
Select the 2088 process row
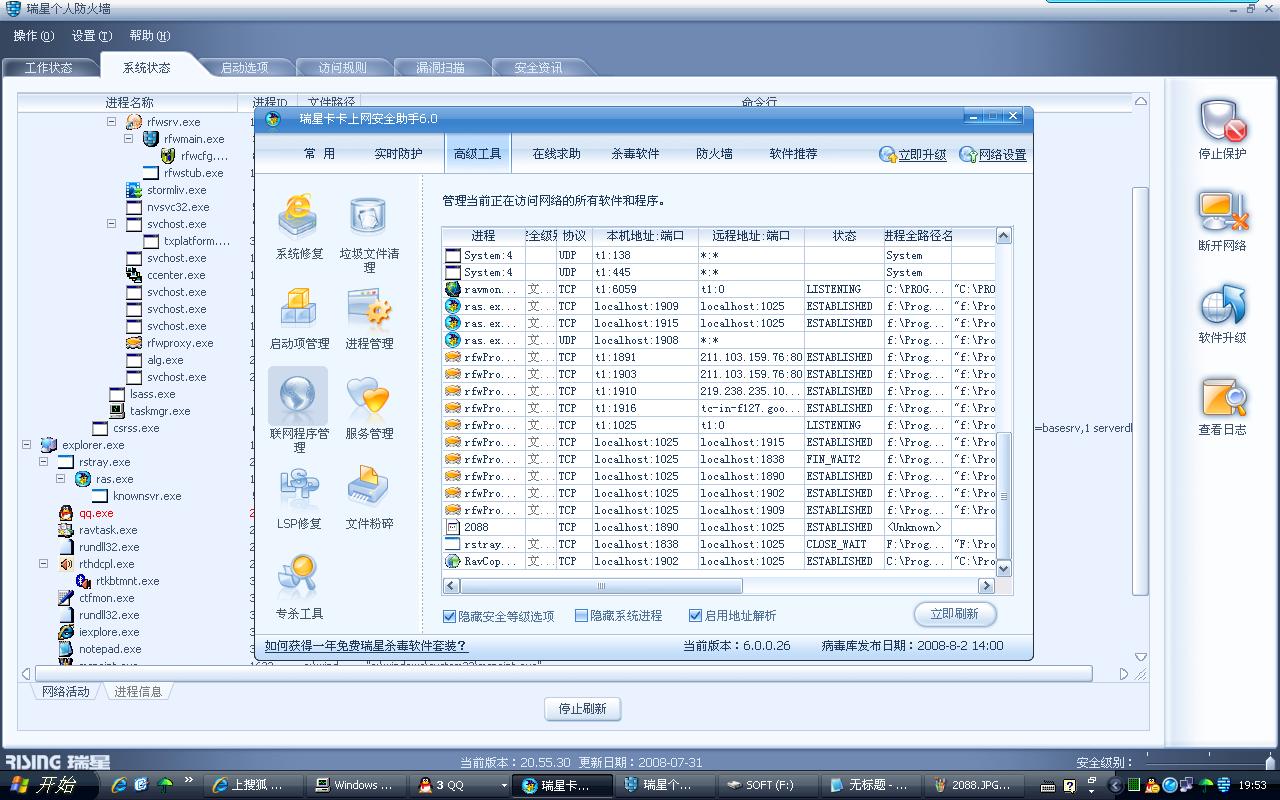[720, 527]
